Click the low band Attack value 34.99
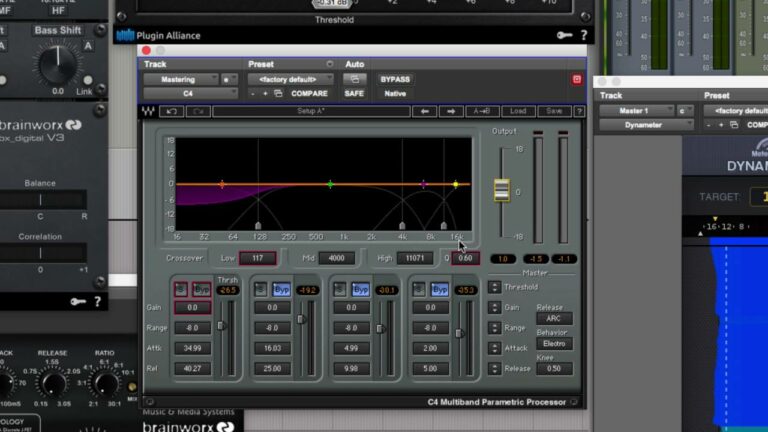Screen dimensions: 768x432 tap(192, 348)
